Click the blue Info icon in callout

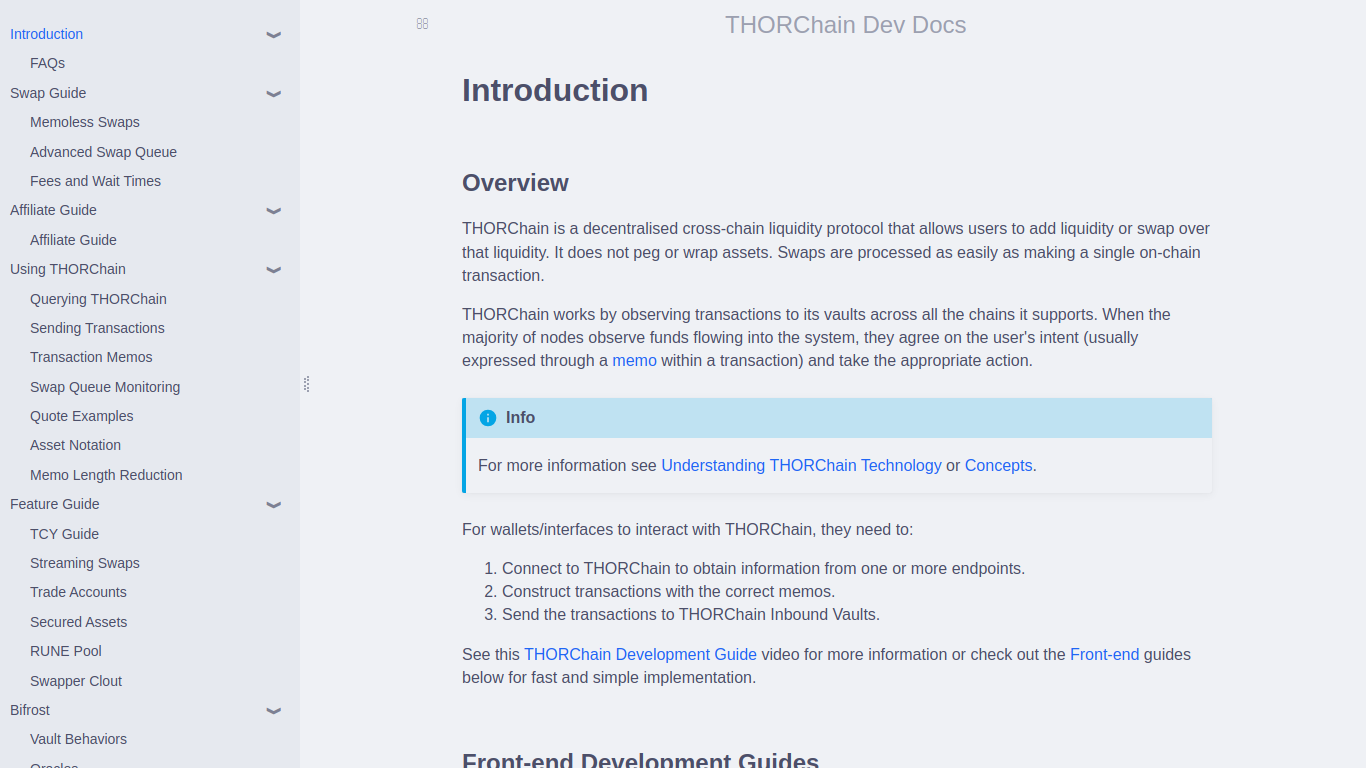coord(488,418)
